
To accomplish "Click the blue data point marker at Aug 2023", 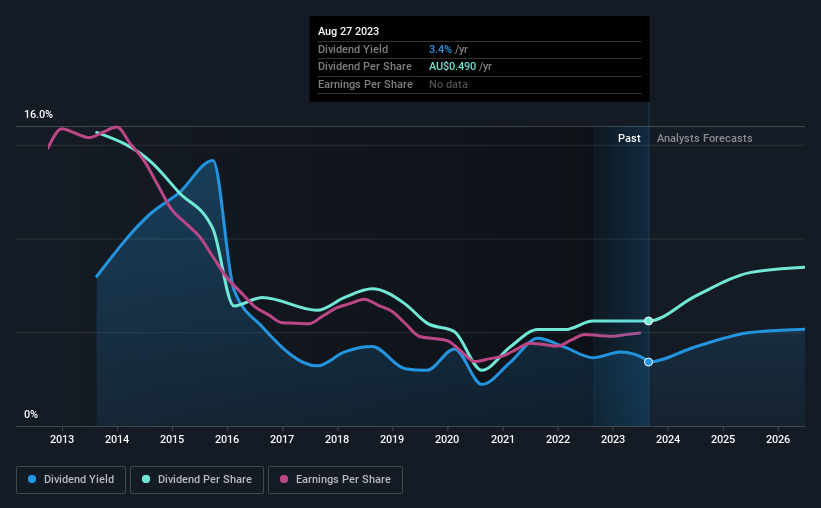I will (x=648, y=362).
